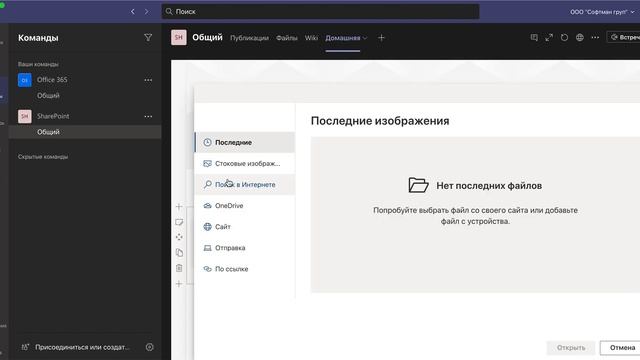Open the Домашняя tab dropdown chevron
Viewport: 640px width, 360px height.
(x=365, y=38)
